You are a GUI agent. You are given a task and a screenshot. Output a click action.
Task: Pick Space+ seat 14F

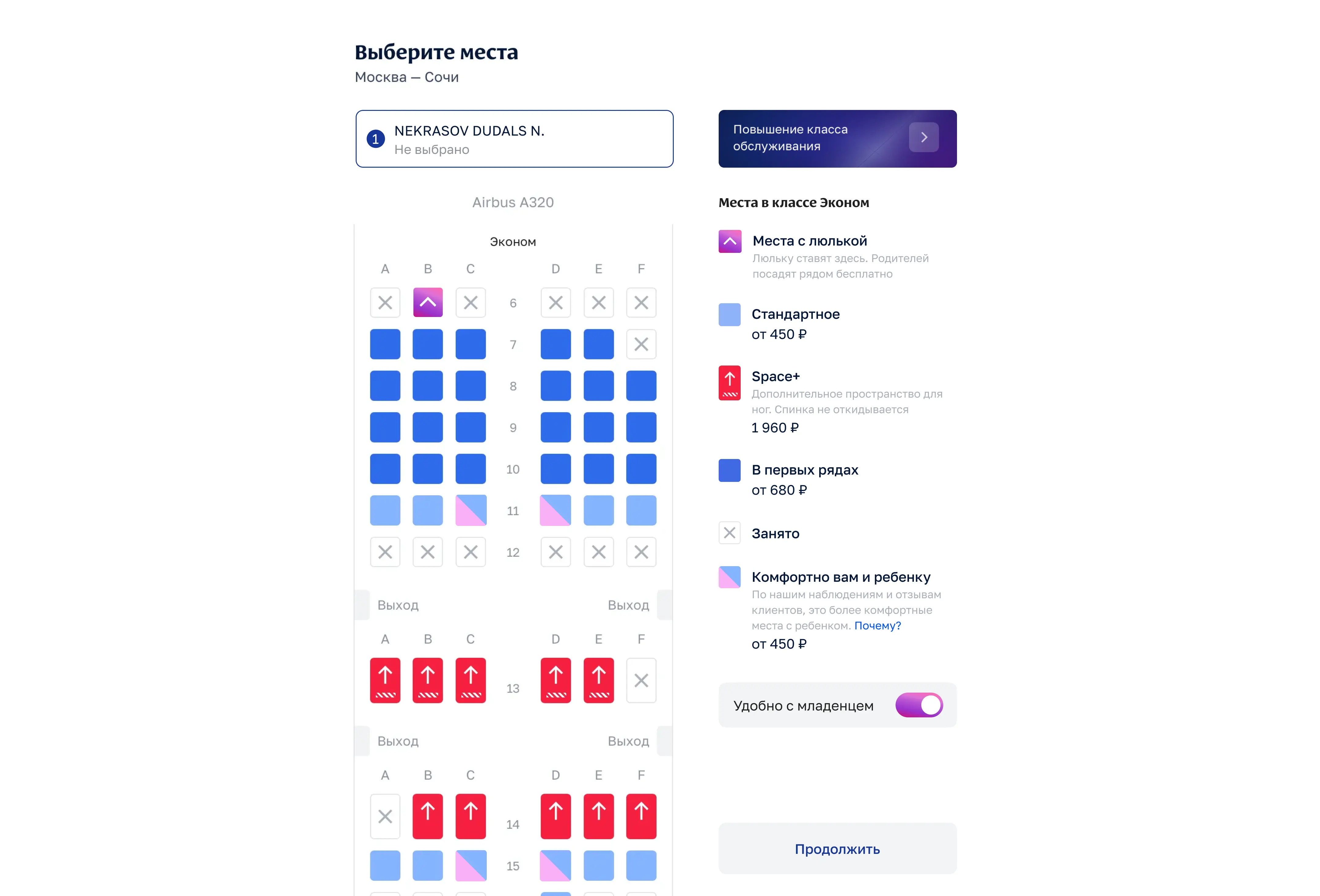641,816
